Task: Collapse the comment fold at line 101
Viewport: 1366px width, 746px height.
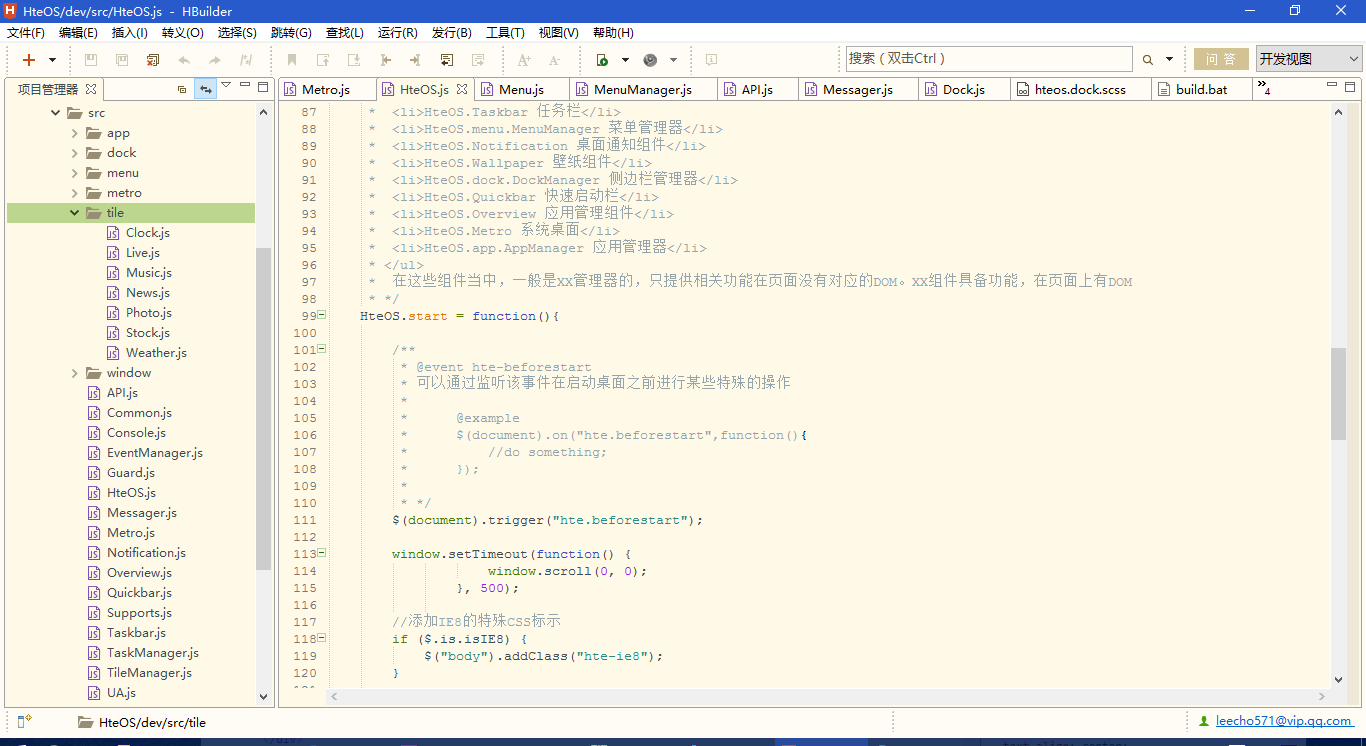Action: [x=322, y=350]
